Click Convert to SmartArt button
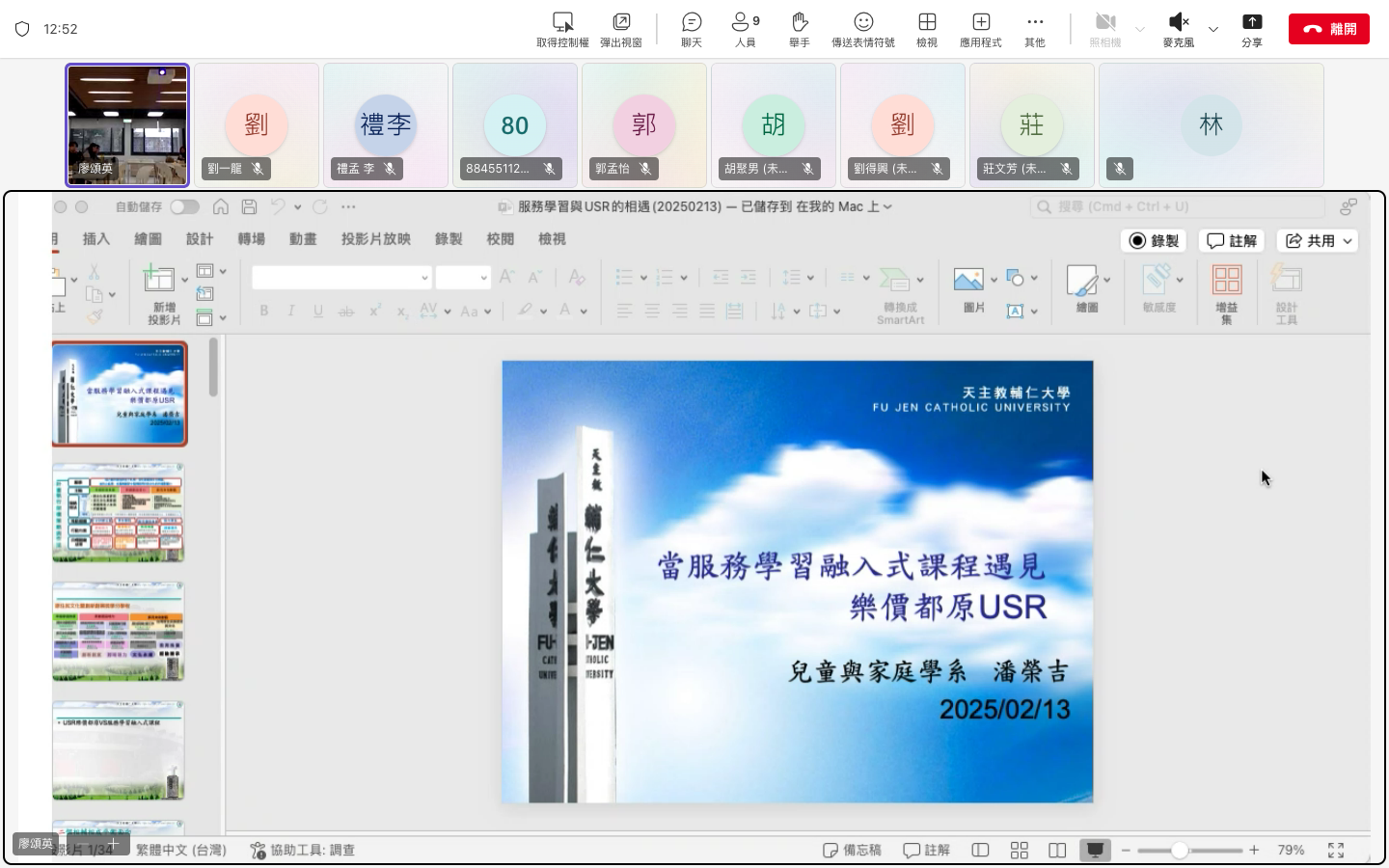 (900, 295)
